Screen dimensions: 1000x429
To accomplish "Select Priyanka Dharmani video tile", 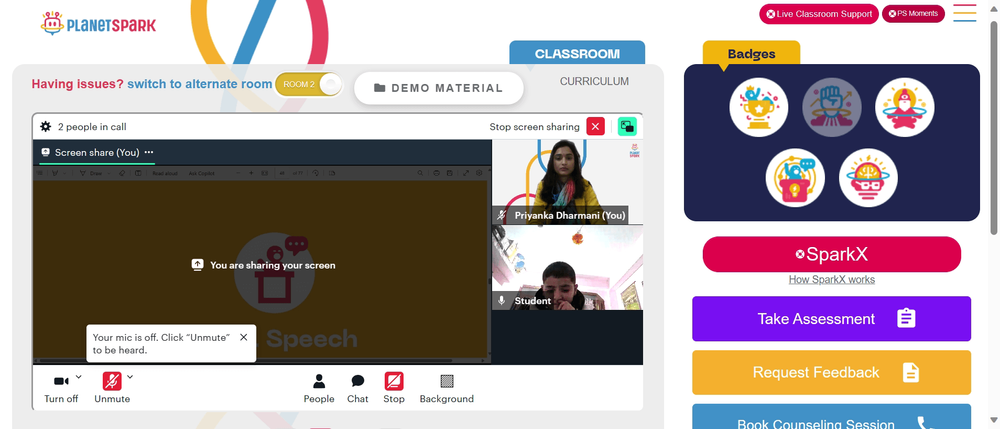I will (567, 182).
